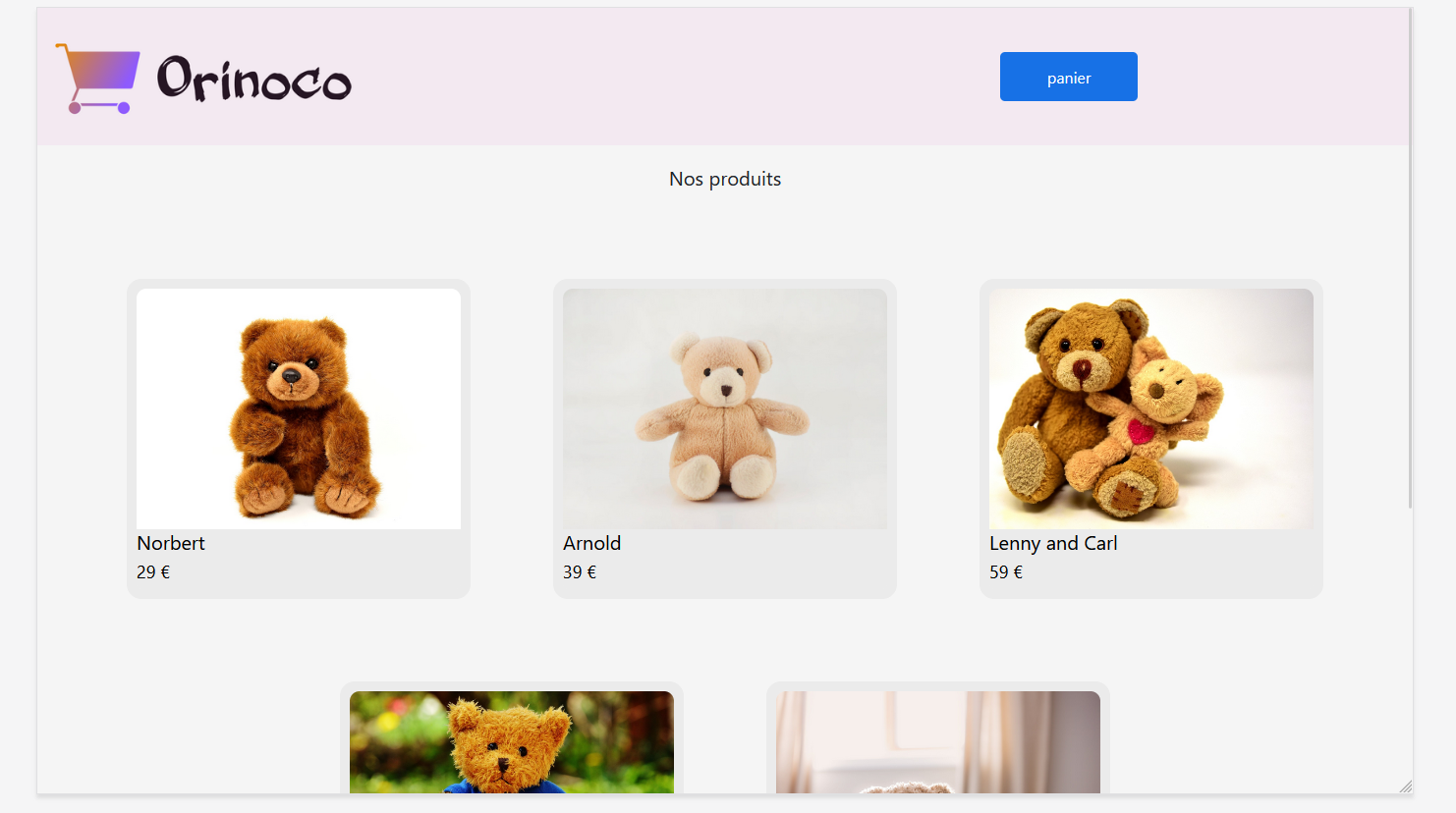
Task: Click the vertical scrollbar thumb
Action: click(1411, 255)
